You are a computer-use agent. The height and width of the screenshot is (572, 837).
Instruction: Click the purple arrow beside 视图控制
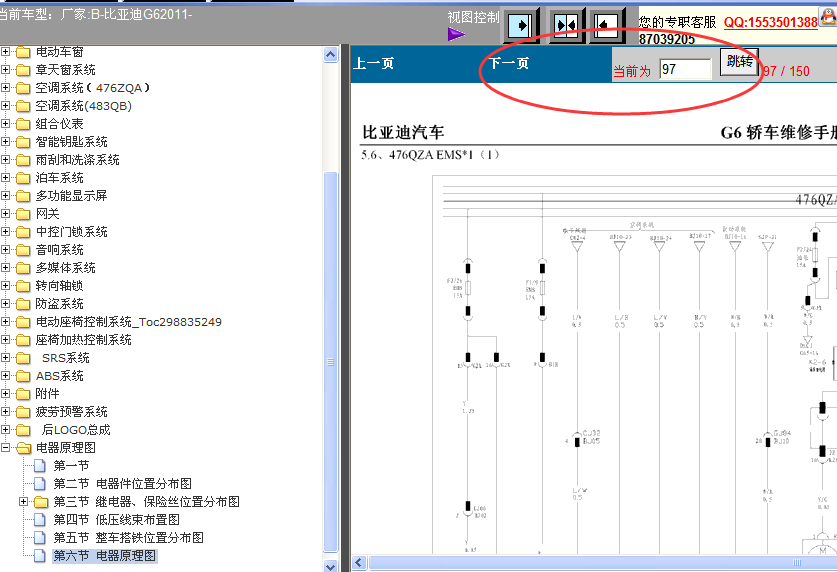(456, 35)
